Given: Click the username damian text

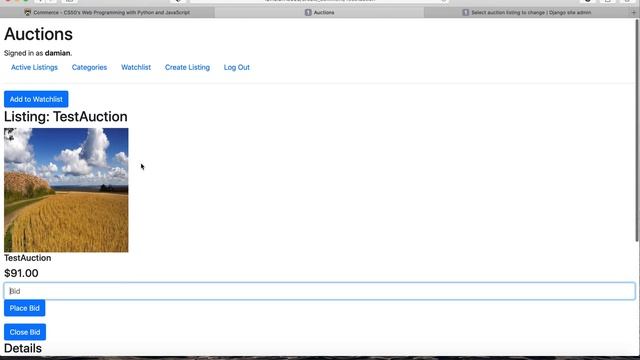Looking at the screenshot, I should click(x=58, y=53).
